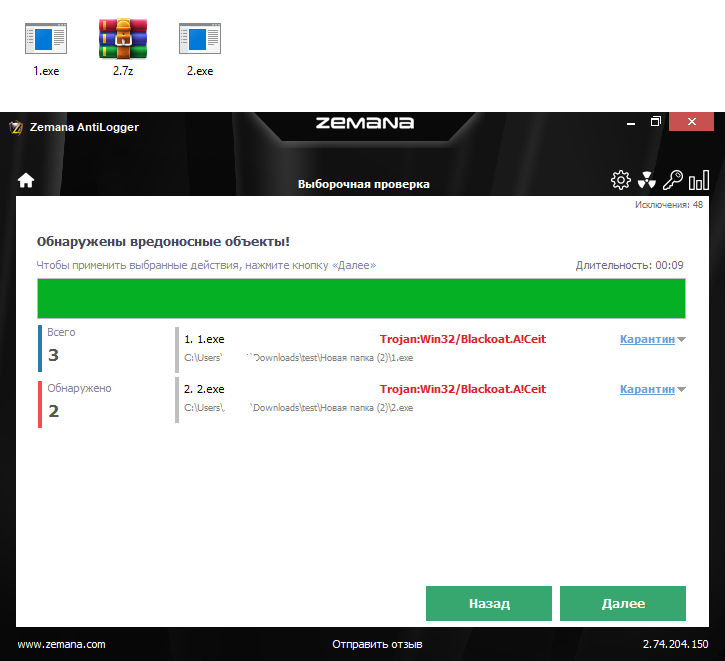
Task: Open the www.zemana.com link
Action: [x=61, y=644]
